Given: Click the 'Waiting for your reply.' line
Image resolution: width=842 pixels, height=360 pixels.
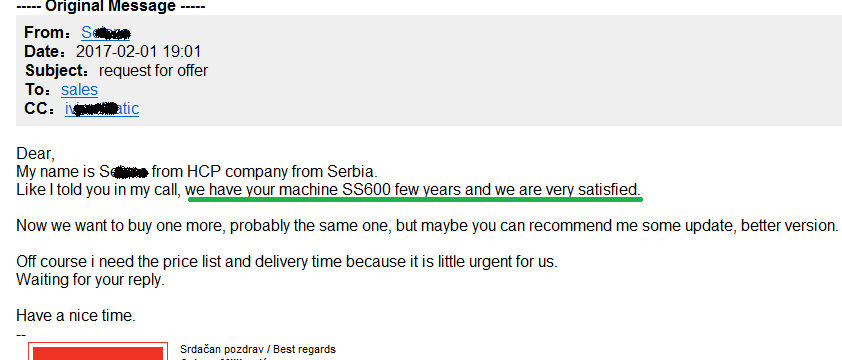Looking at the screenshot, I should coord(90,280).
